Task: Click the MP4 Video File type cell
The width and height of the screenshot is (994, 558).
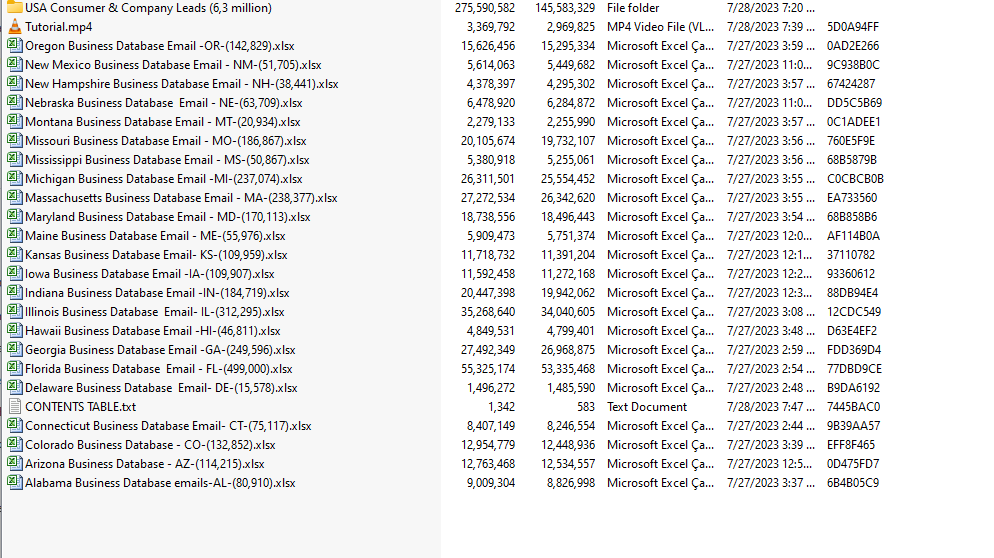Action: 660,27
